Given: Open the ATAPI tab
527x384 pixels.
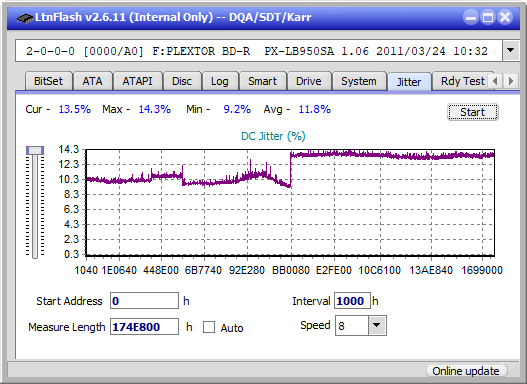Looking at the screenshot, I should click(137, 81).
